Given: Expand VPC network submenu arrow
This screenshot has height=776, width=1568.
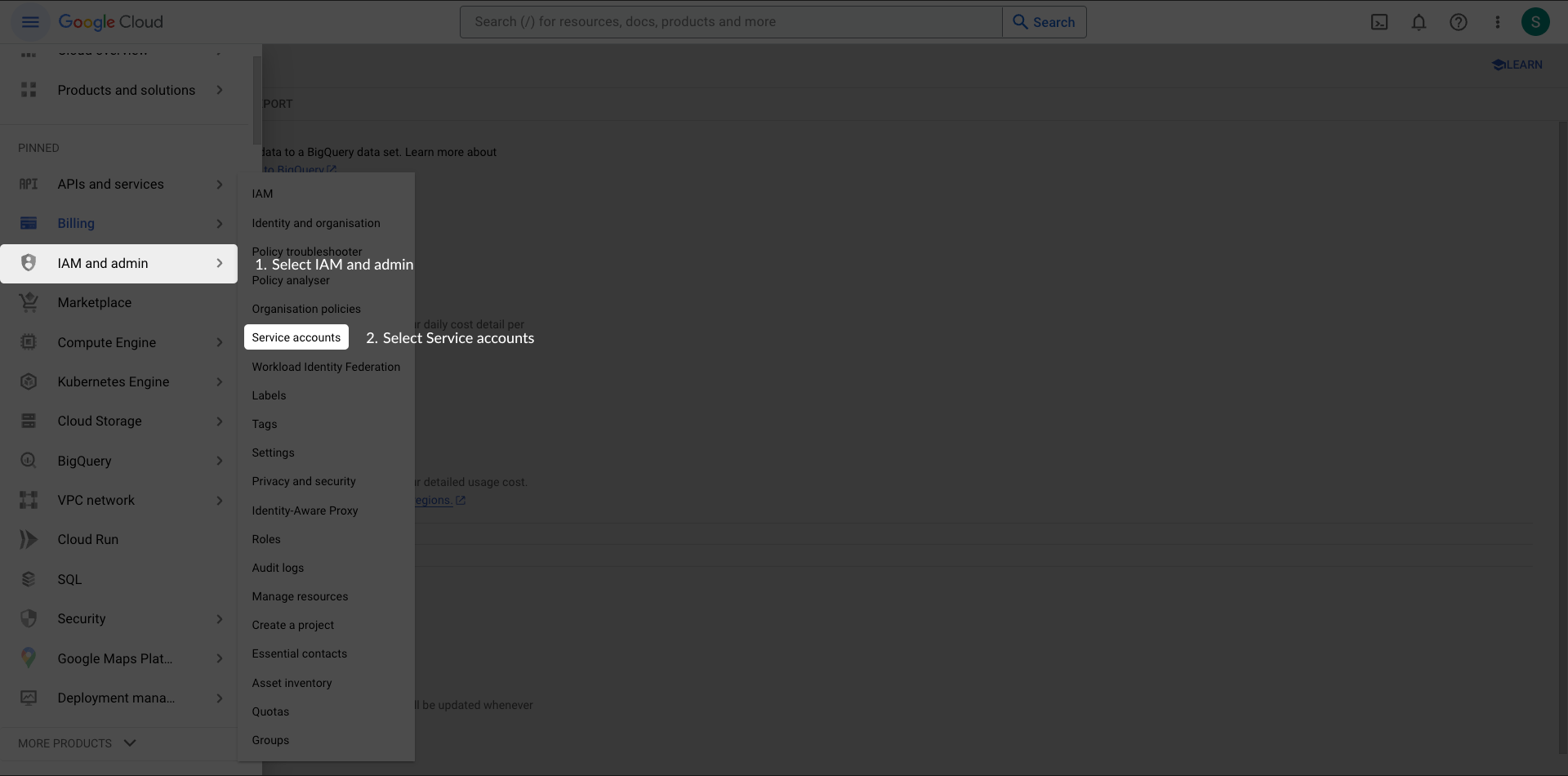Looking at the screenshot, I should pos(220,500).
